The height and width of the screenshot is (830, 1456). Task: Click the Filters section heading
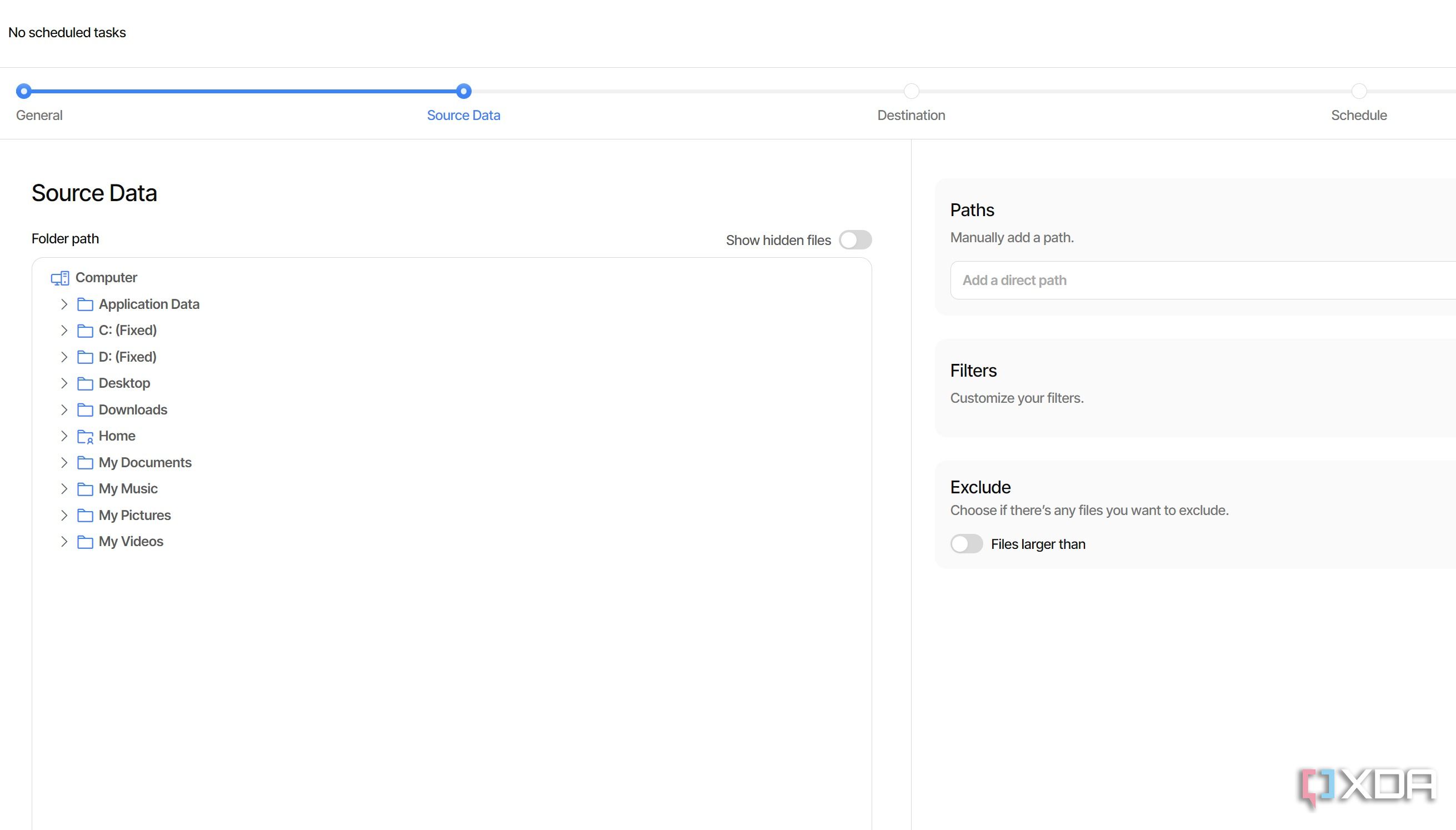coord(973,371)
